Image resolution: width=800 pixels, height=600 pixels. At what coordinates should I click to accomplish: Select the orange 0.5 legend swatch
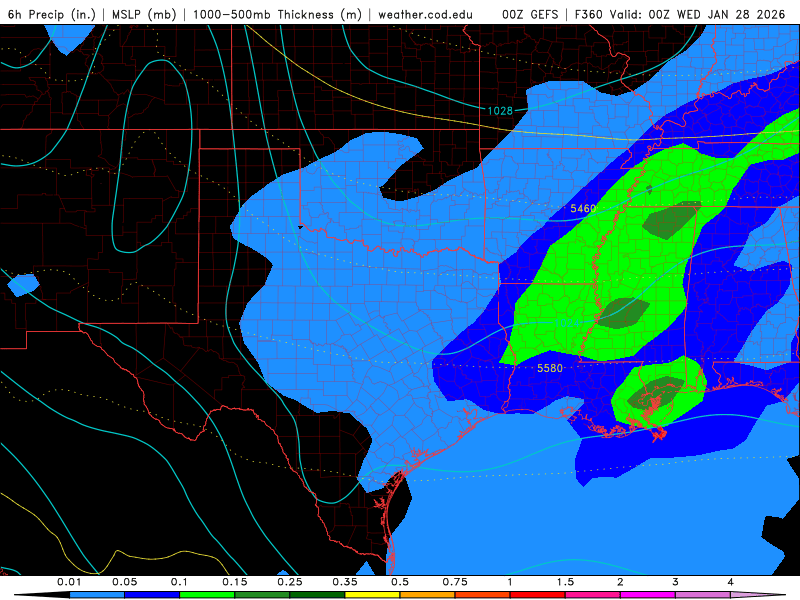pyautogui.click(x=428, y=595)
